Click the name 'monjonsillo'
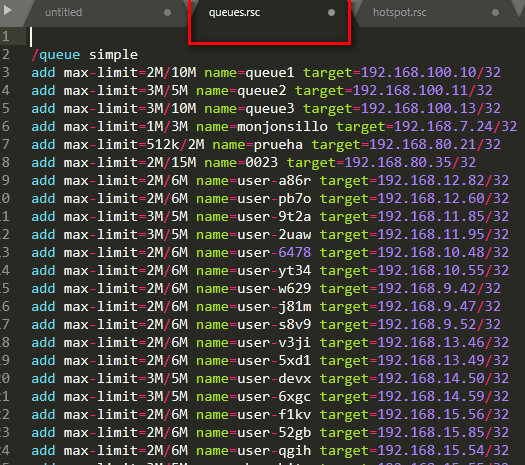The width and height of the screenshot is (525, 465). point(282,127)
